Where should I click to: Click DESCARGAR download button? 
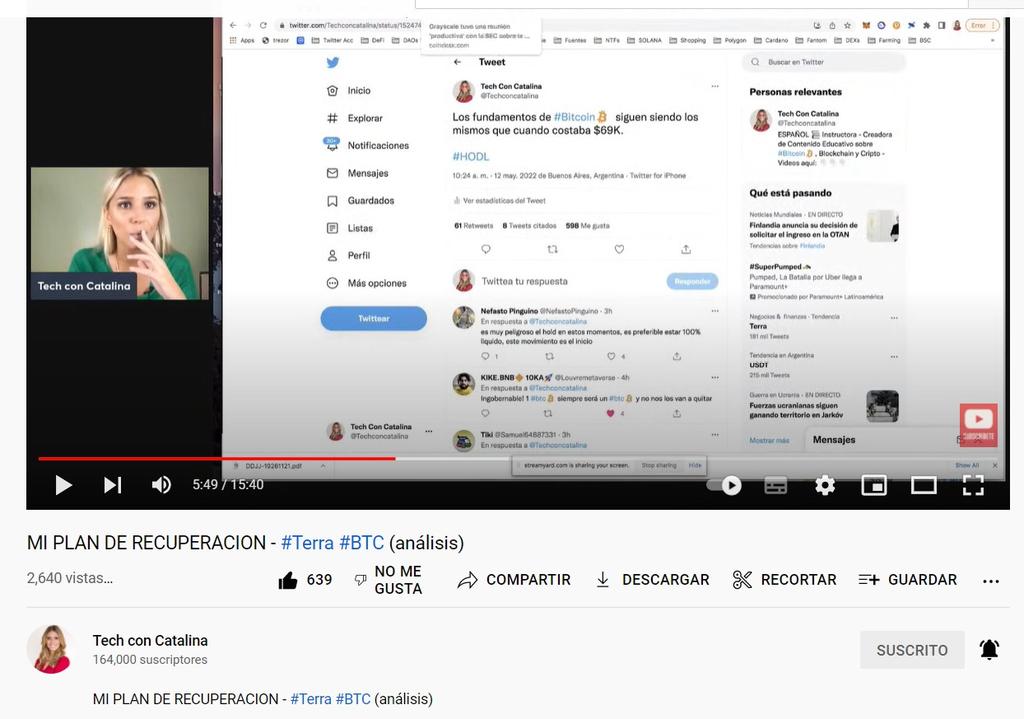[x=652, y=580]
